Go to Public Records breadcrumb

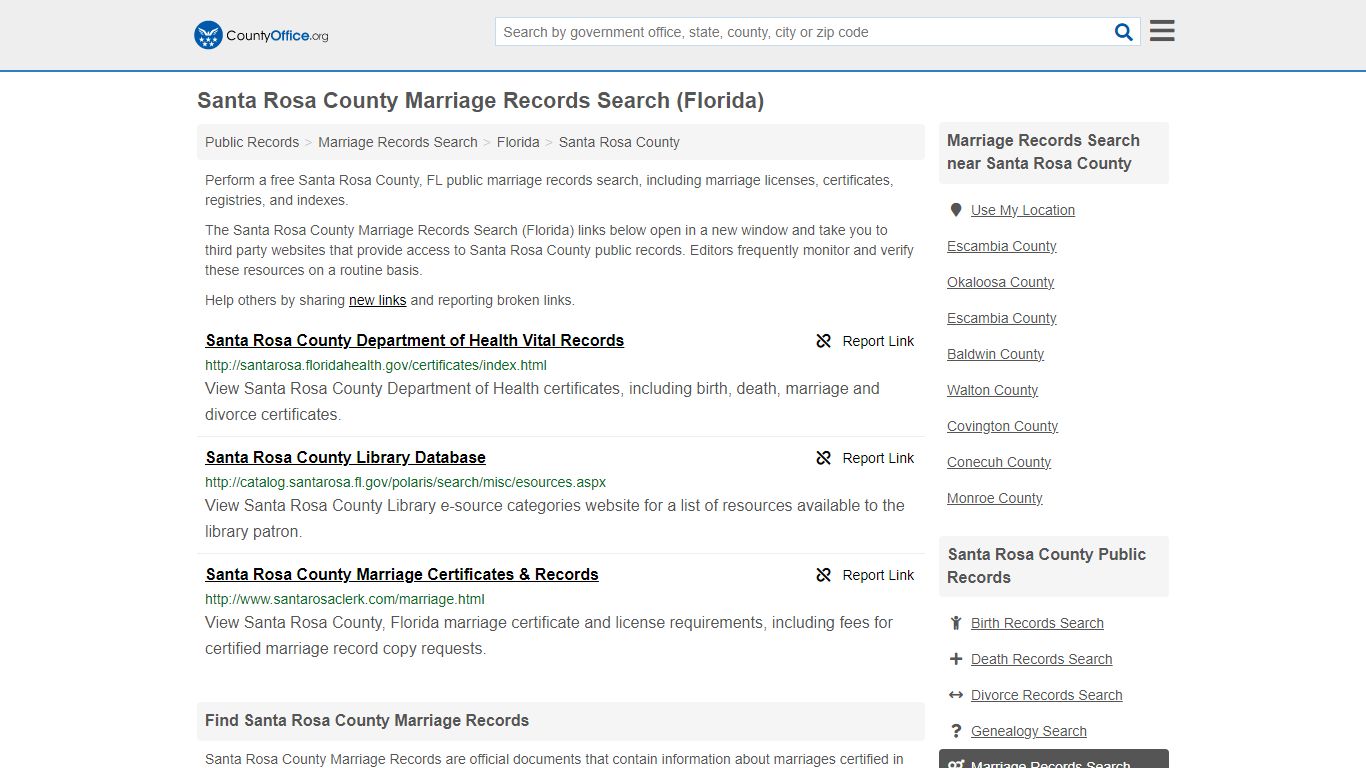[x=252, y=142]
